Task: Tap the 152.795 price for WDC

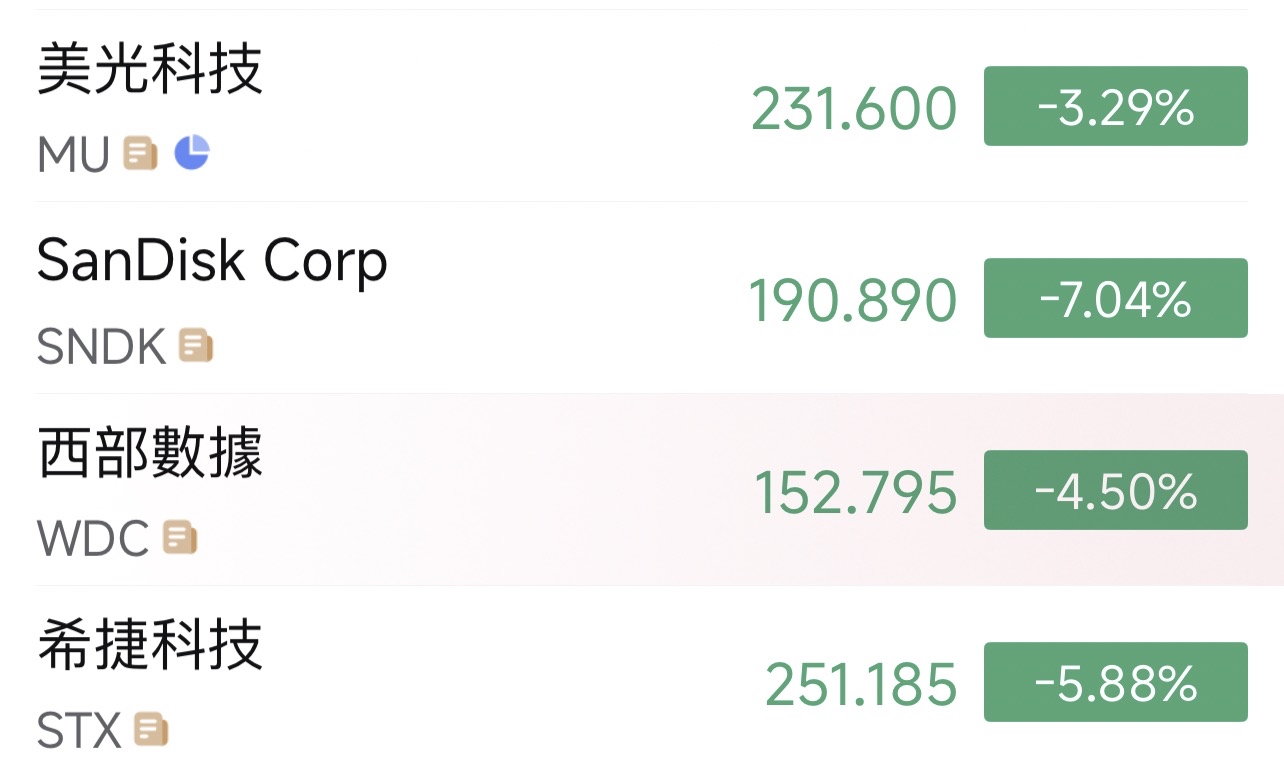Action: point(856,492)
